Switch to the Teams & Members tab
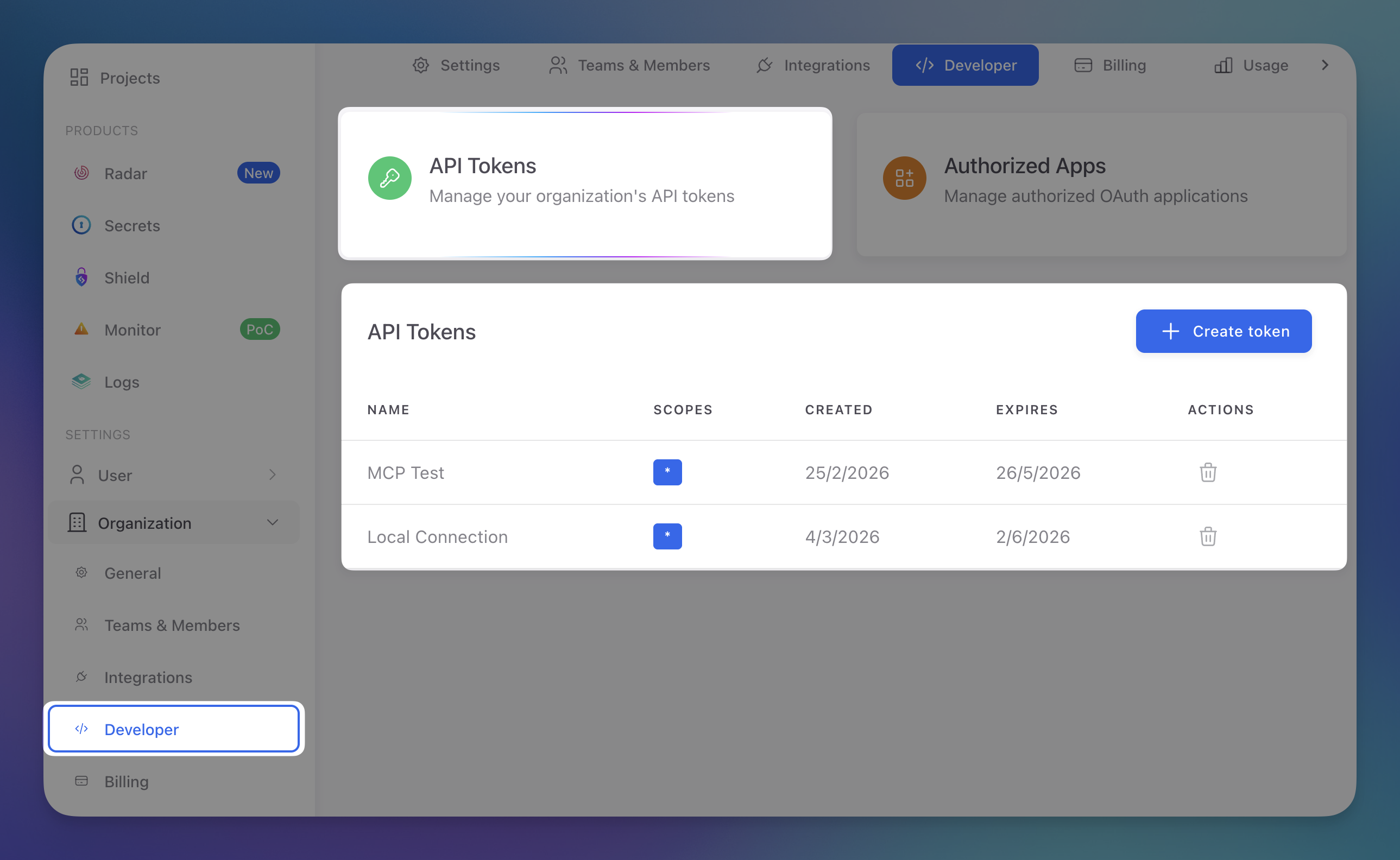 (x=629, y=65)
